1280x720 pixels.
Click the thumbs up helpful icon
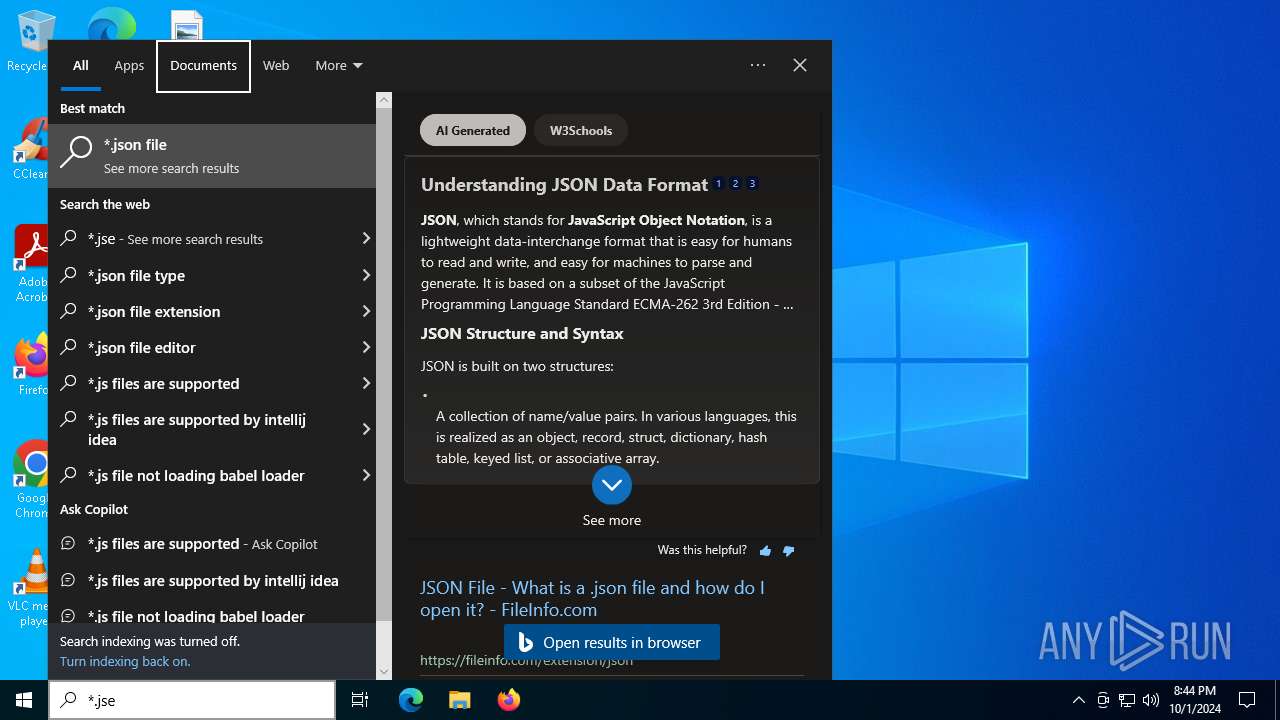click(765, 550)
